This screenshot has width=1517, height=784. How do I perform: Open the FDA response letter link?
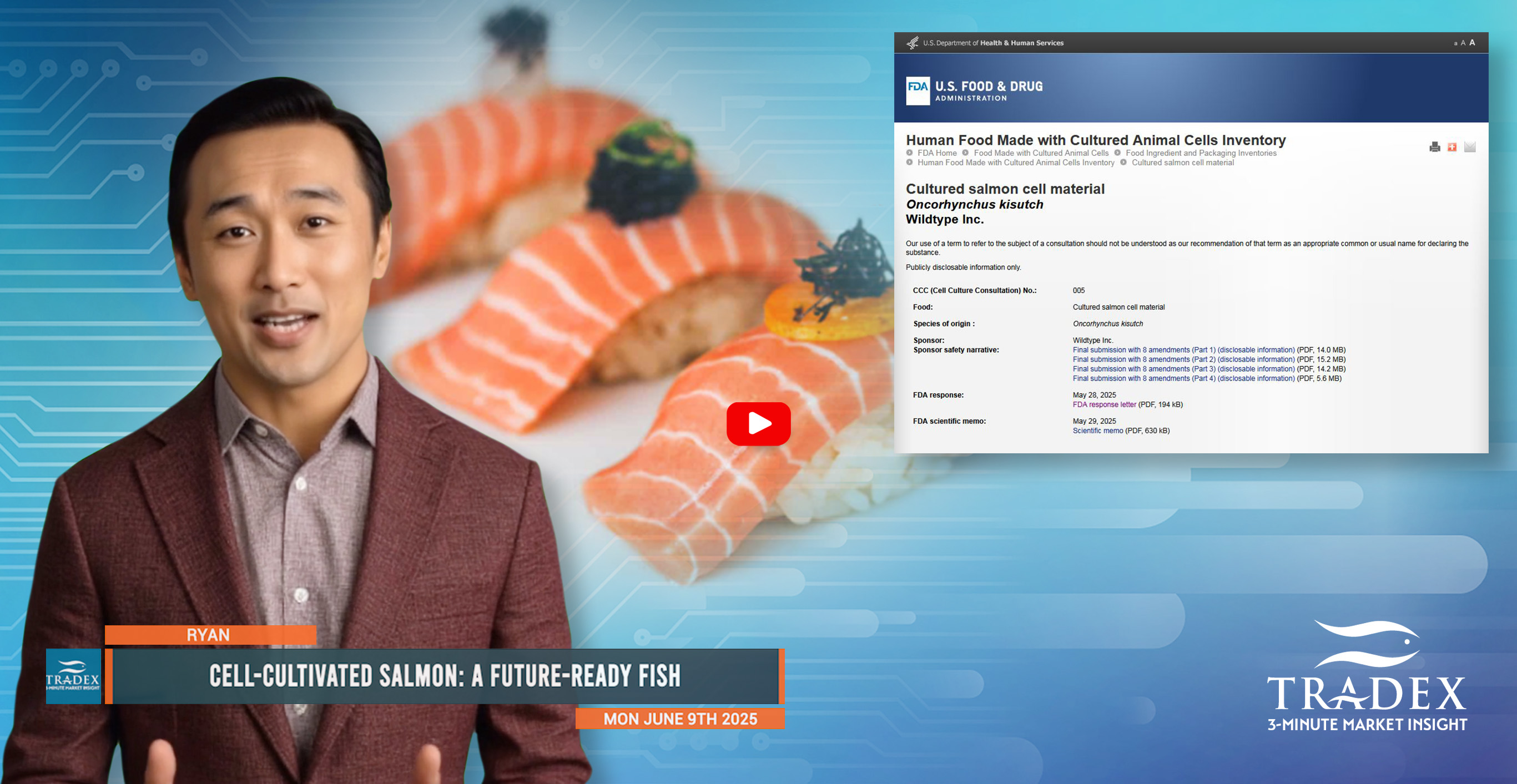pyautogui.click(x=1104, y=404)
